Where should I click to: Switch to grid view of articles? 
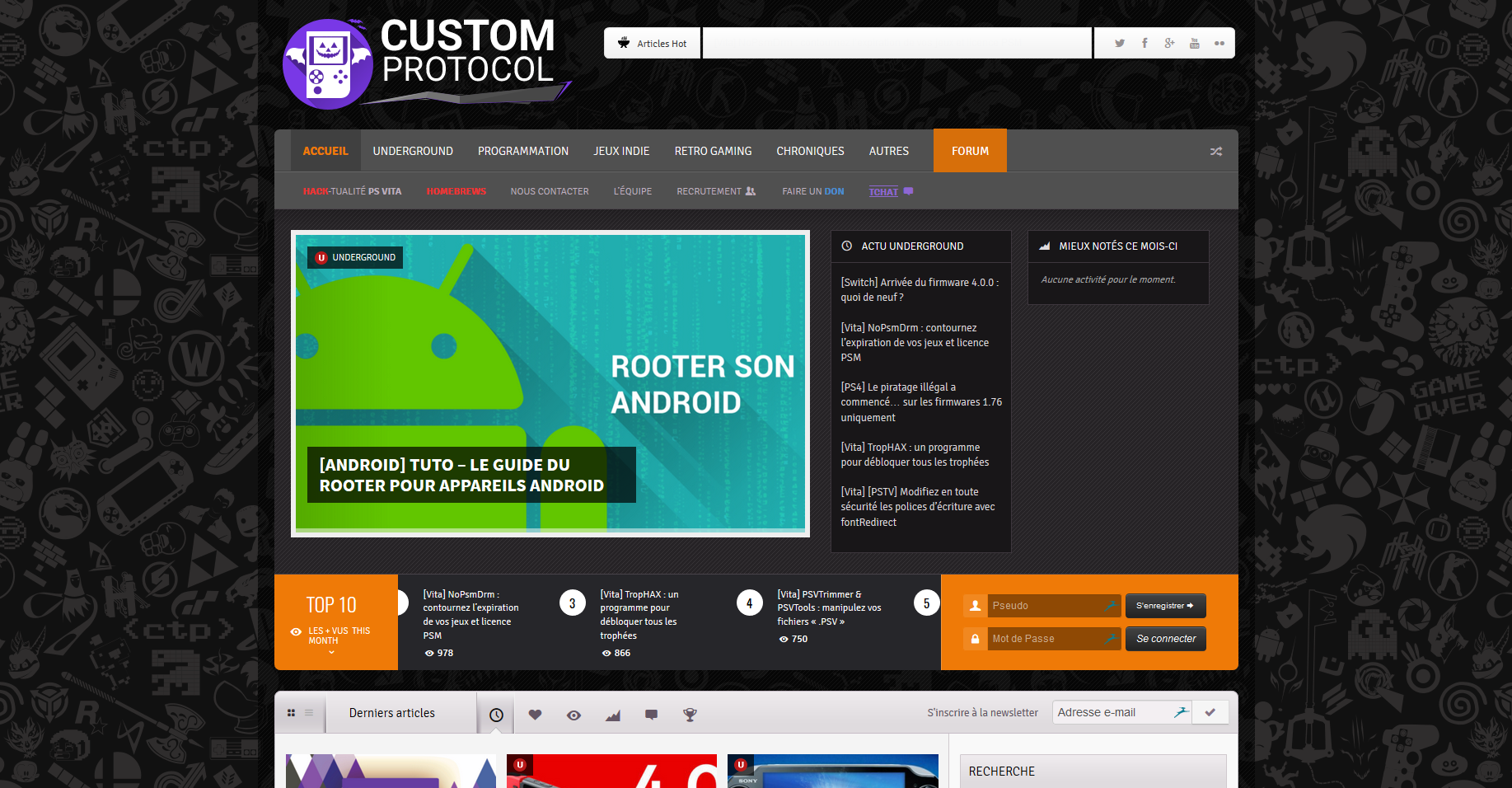pyautogui.click(x=291, y=713)
